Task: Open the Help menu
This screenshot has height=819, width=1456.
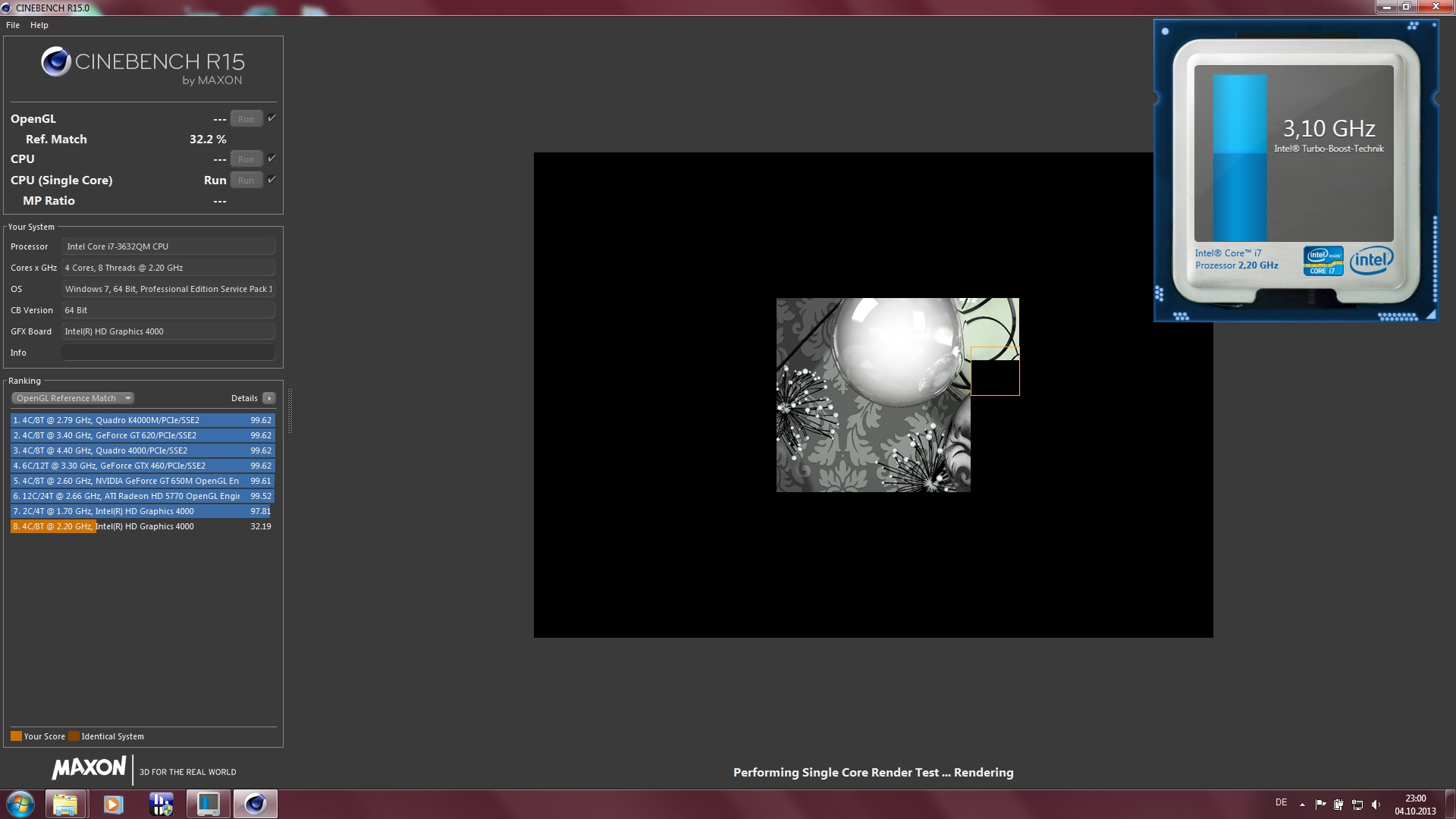Action: pyautogui.click(x=39, y=25)
